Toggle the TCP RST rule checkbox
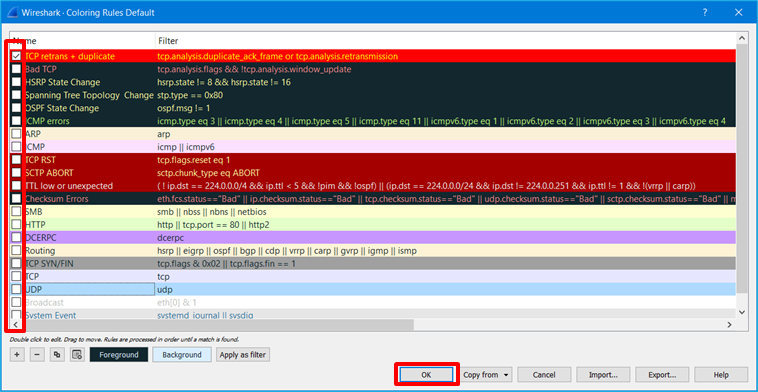This screenshot has width=758, height=392. (16, 160)
